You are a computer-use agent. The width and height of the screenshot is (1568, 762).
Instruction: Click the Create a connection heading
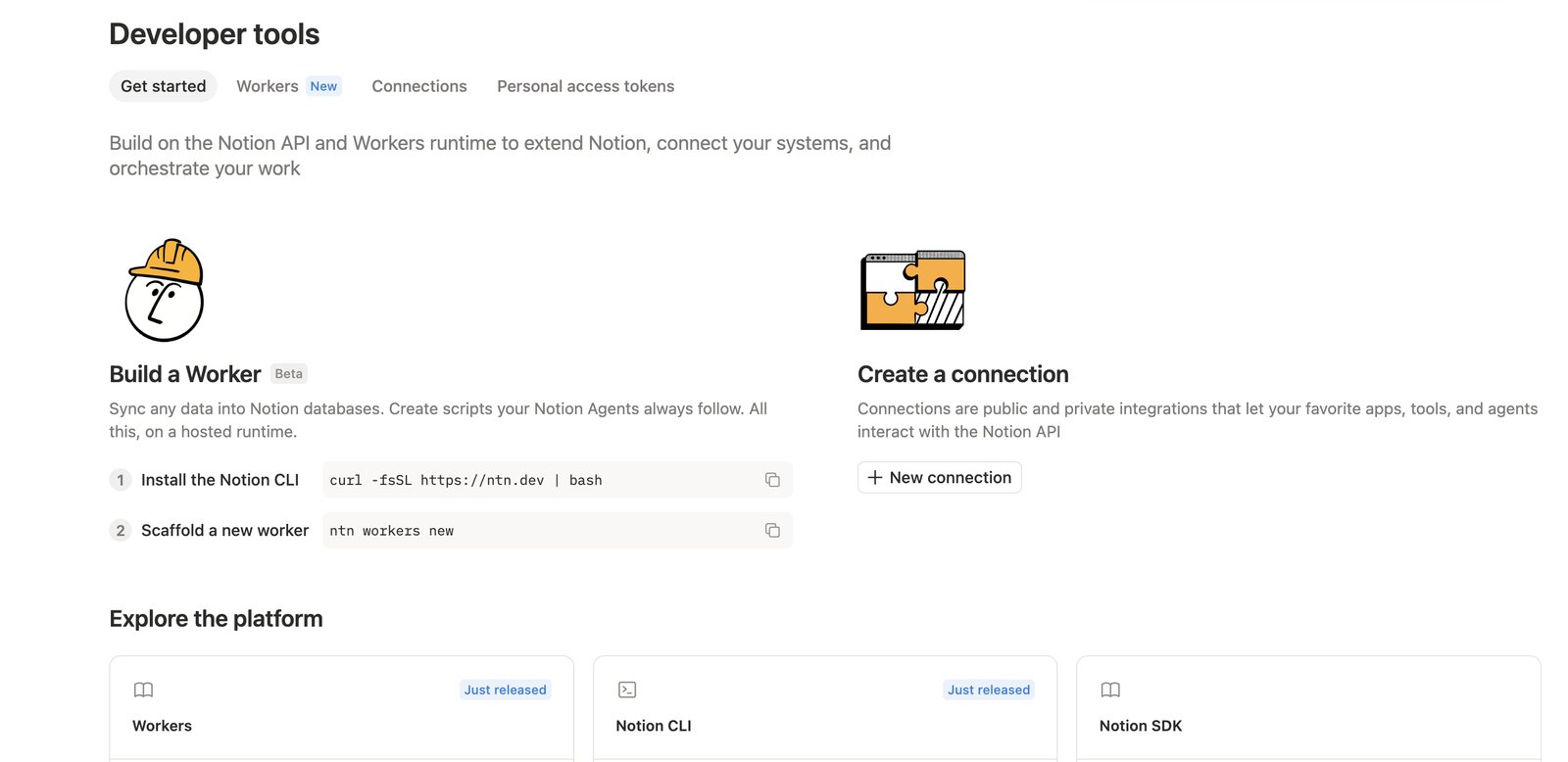963,374
